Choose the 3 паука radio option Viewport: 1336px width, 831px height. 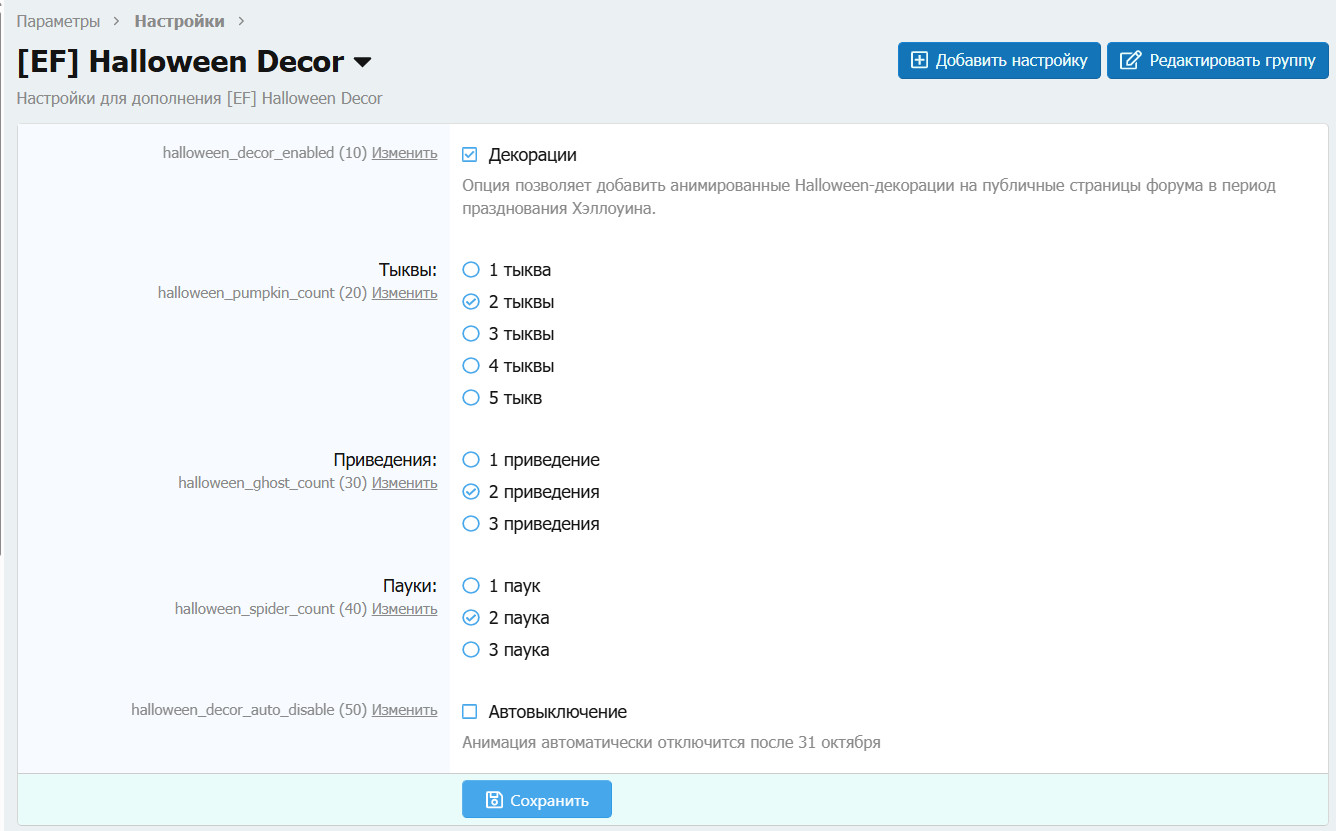[471, 650]
